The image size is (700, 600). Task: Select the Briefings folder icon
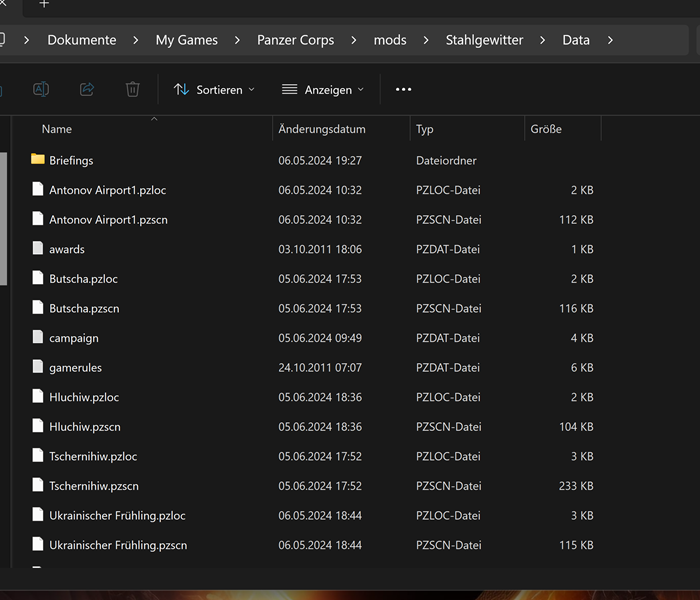(x=38, y=159)
